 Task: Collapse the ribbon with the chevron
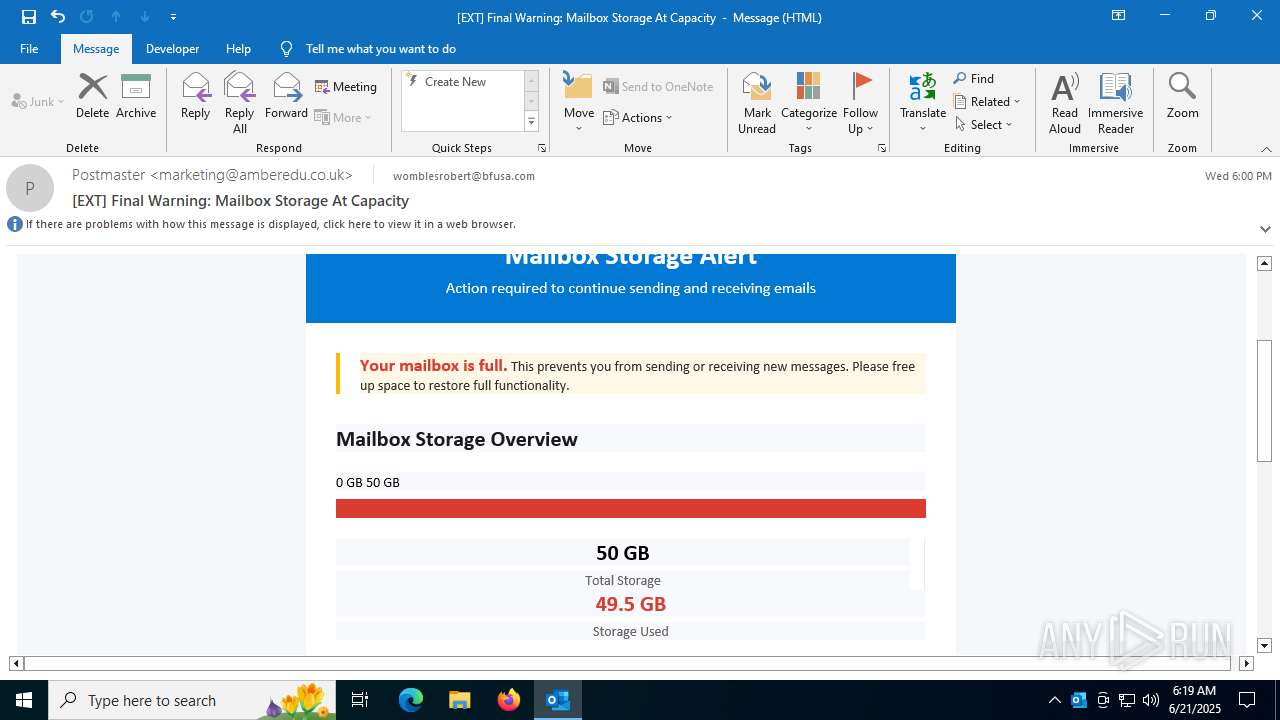point(1266,149)
